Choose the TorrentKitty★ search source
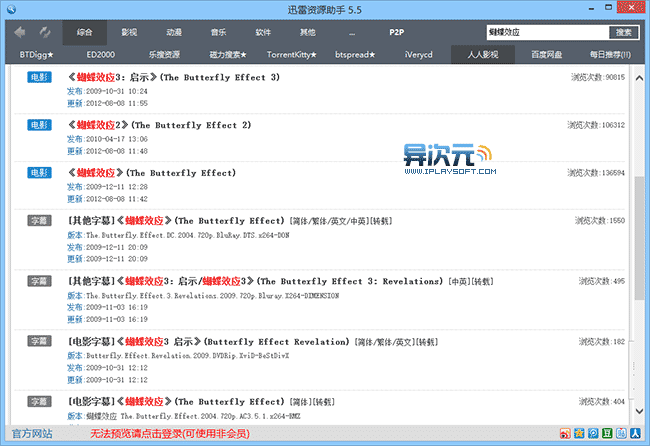Viewport: 650px width, 446px height. tap(292, 55)
